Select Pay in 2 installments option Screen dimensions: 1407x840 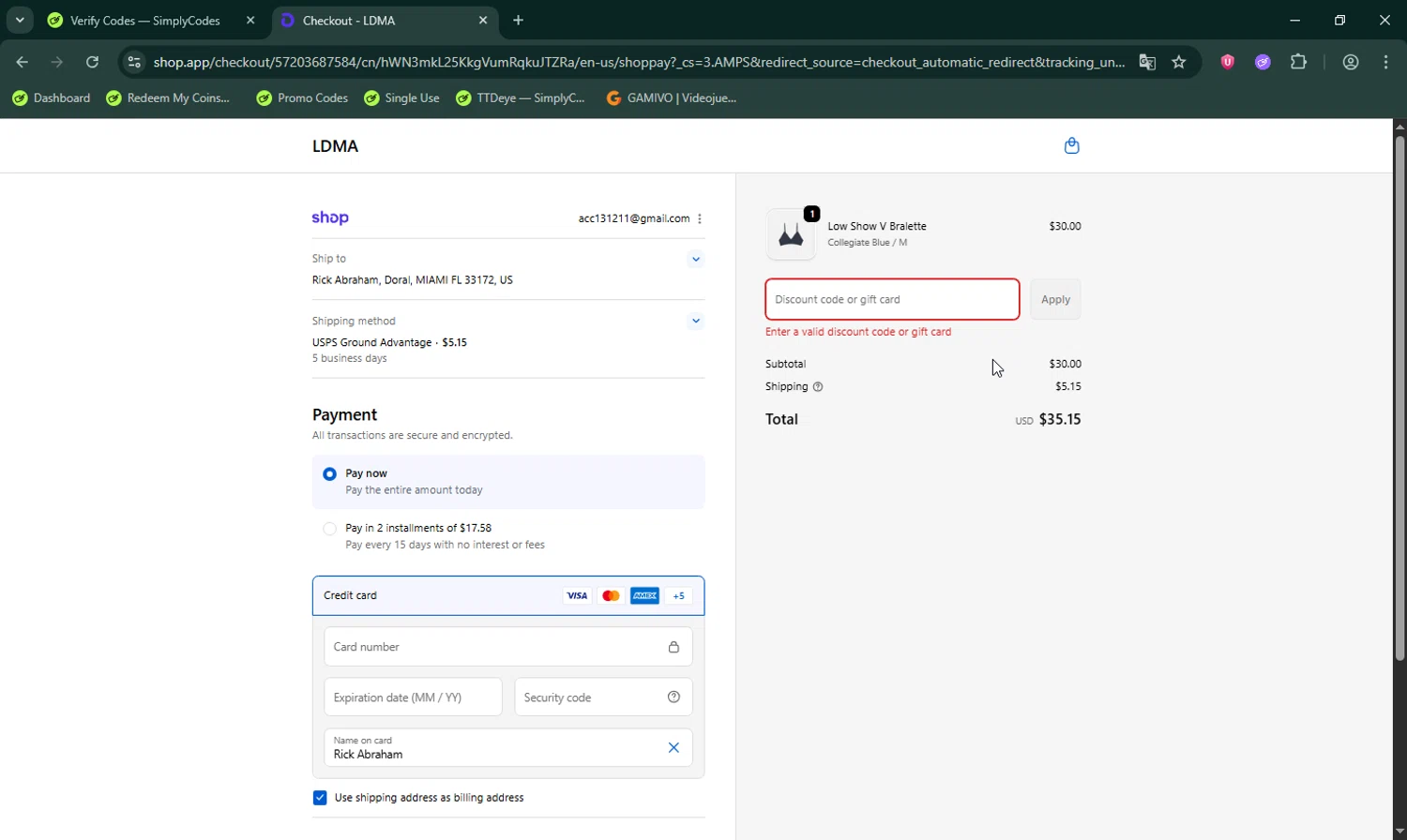(x=329, y=529)
